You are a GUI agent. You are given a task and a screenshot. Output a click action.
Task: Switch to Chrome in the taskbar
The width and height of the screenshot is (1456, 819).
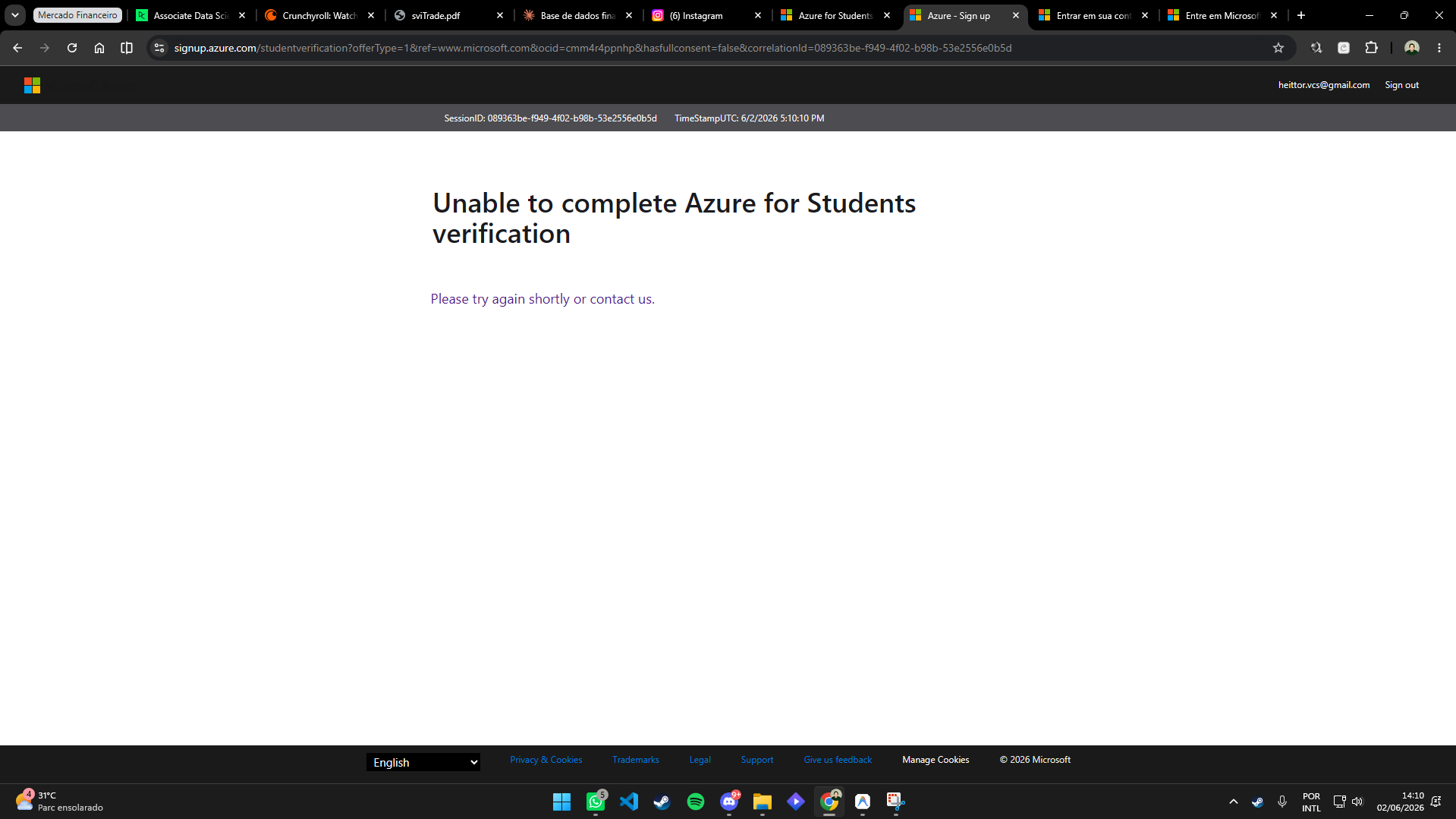pos(829,802)
